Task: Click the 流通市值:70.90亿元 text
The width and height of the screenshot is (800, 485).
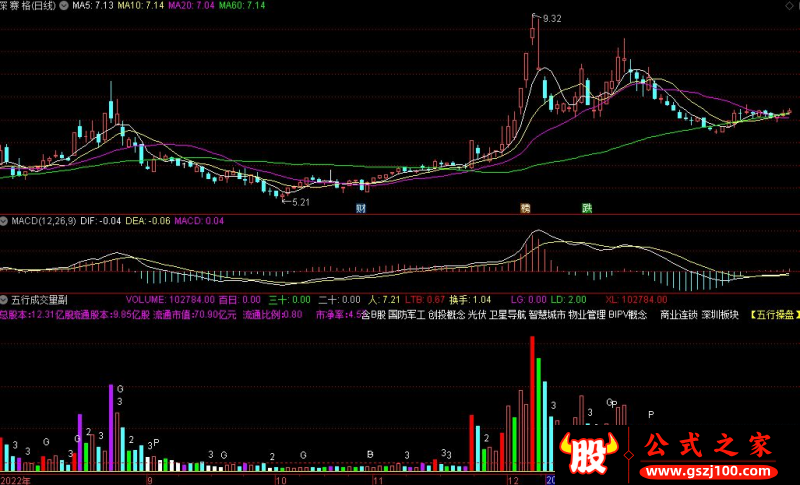Action: tap(195, 315)
